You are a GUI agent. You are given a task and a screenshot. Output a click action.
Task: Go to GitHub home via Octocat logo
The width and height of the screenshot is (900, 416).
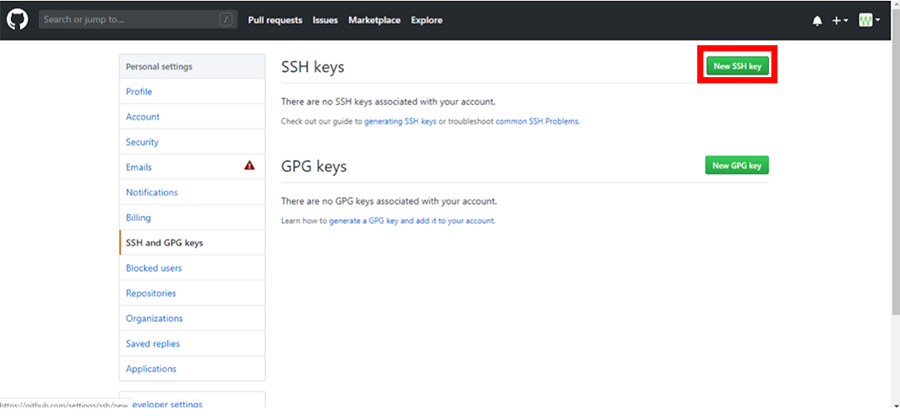17,20
